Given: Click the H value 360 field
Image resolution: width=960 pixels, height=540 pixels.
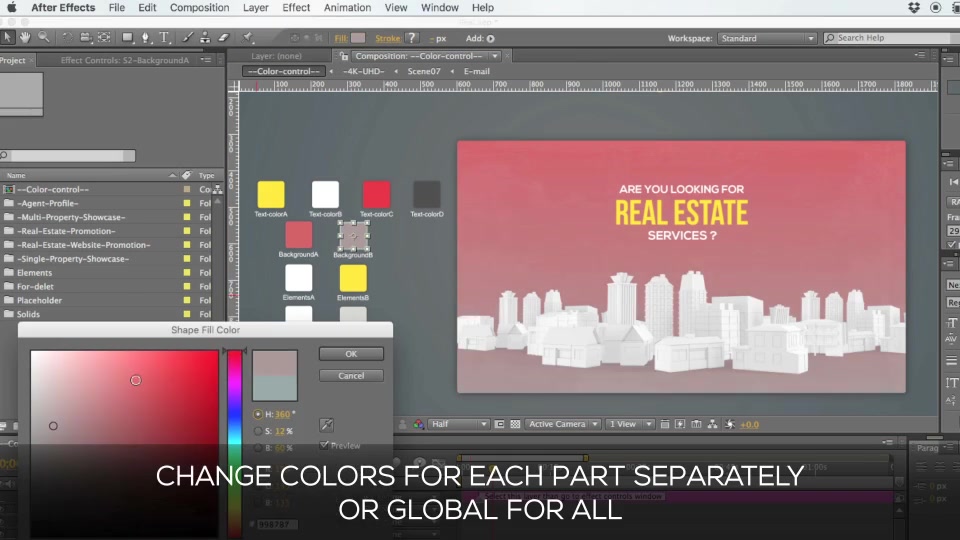Looking at the screenshot, I should (282, 414).
